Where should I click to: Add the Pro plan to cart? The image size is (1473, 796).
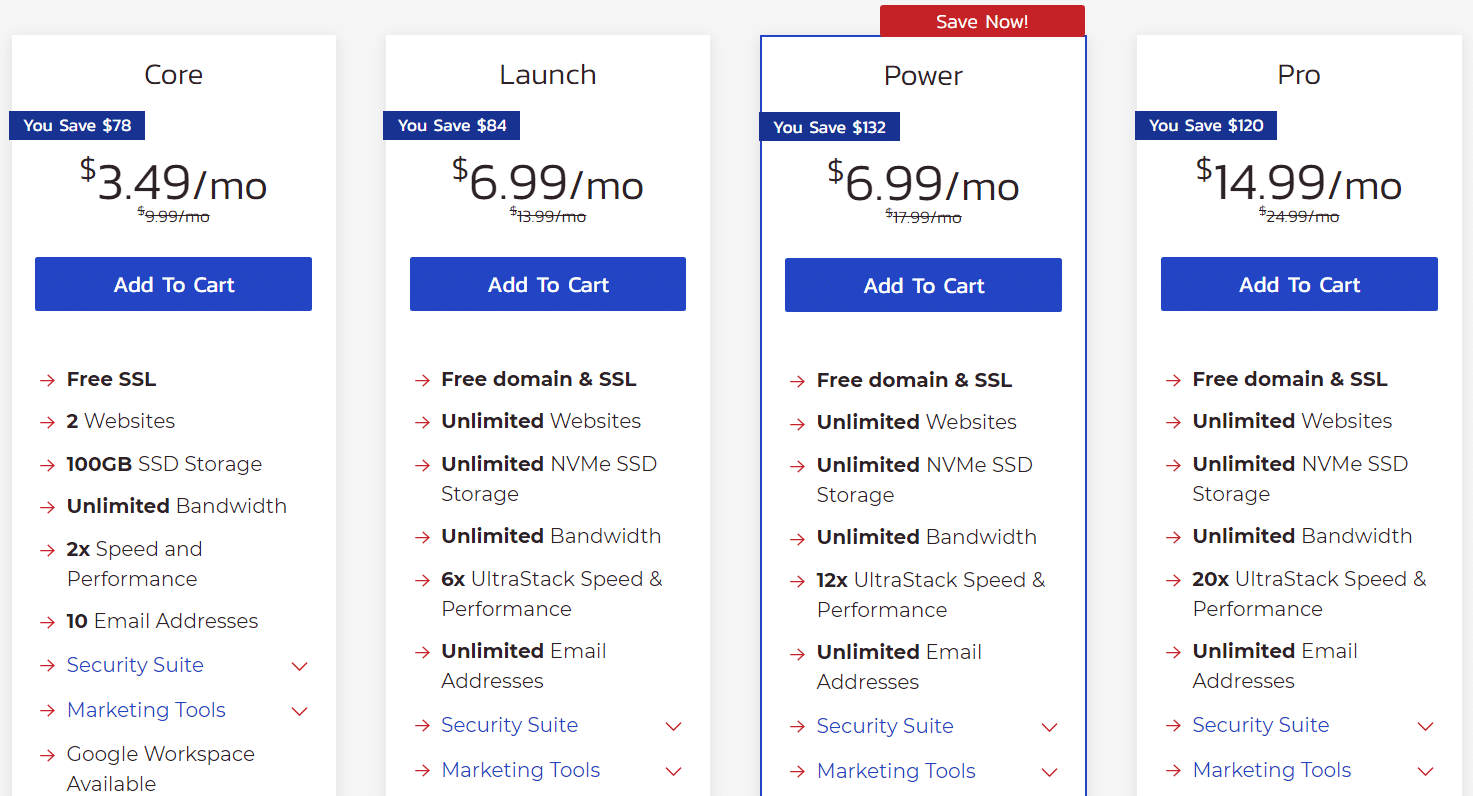(x=1298, y=284)
